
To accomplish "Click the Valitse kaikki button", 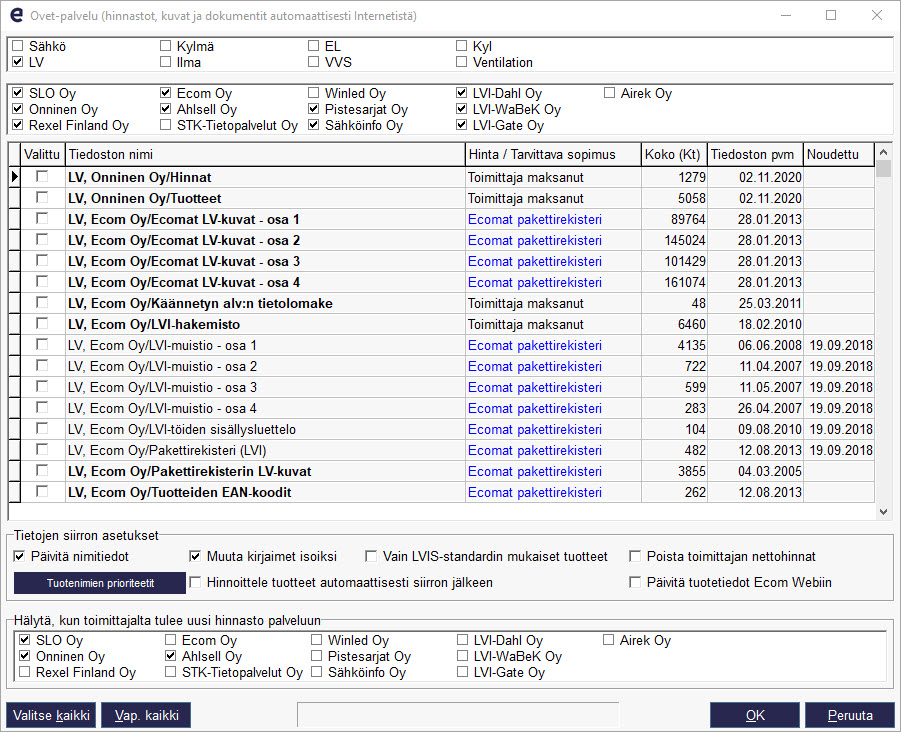I will pos(51,715).
